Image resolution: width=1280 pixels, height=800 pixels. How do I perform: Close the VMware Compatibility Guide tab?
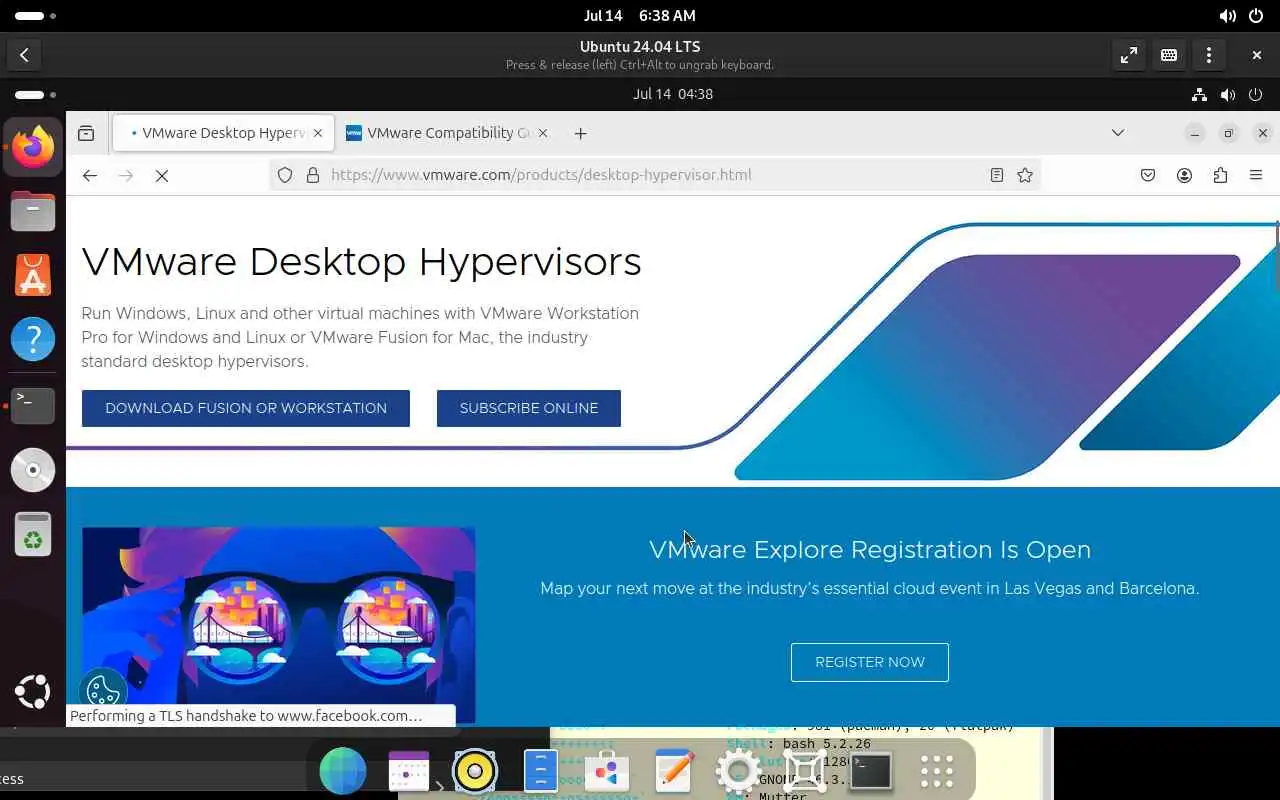543,133
